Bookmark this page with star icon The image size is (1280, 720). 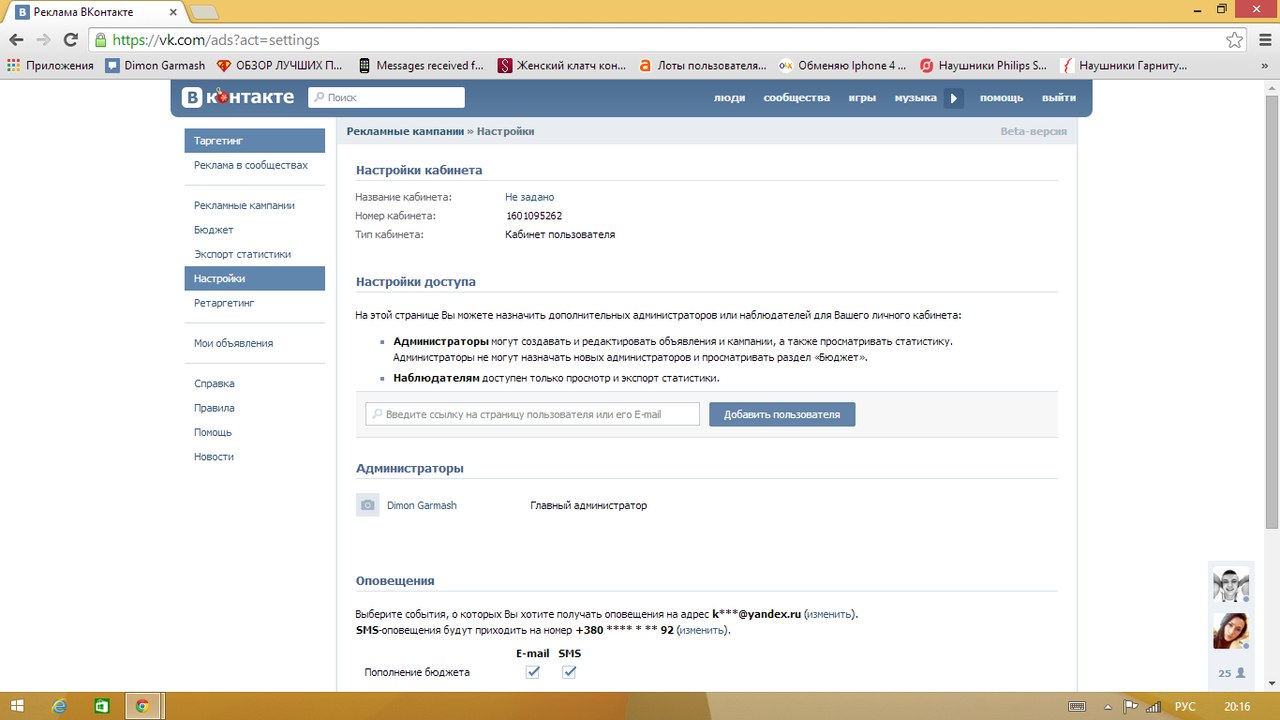[x=1235, y=40]
